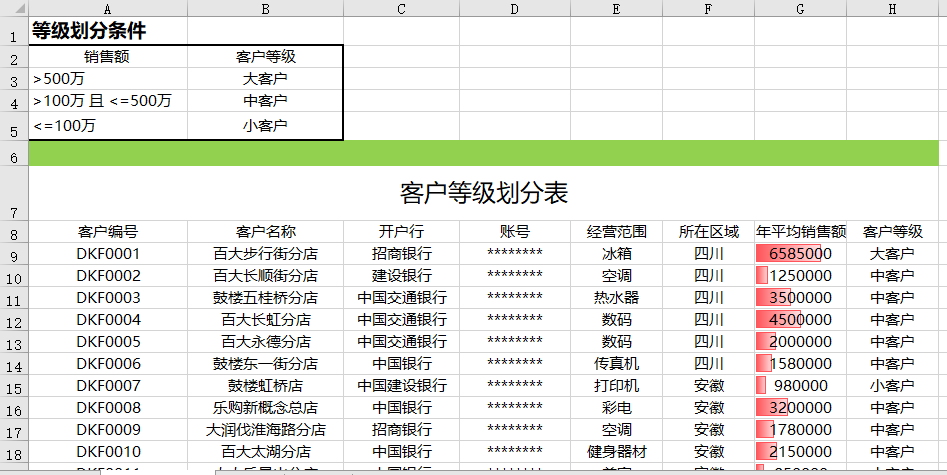Viewport: 947px width, 475px height.
Task: Select the 健身器材 business scope cell
Action: [616, 452]
